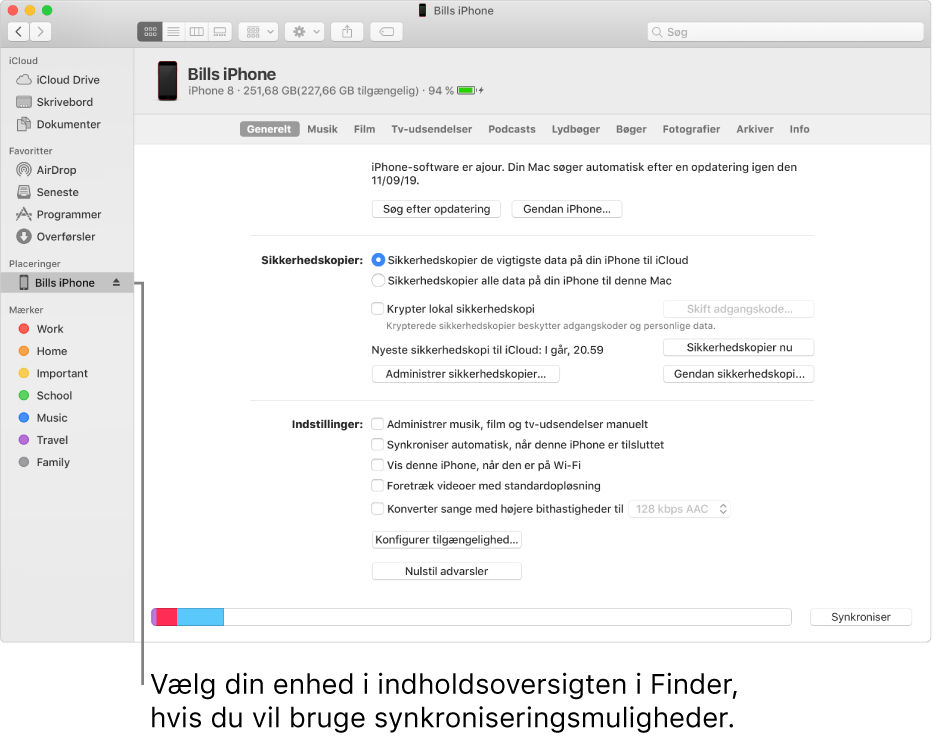Open the Info tab
This screenshot has height=737, width=934.
coord(799,129)
